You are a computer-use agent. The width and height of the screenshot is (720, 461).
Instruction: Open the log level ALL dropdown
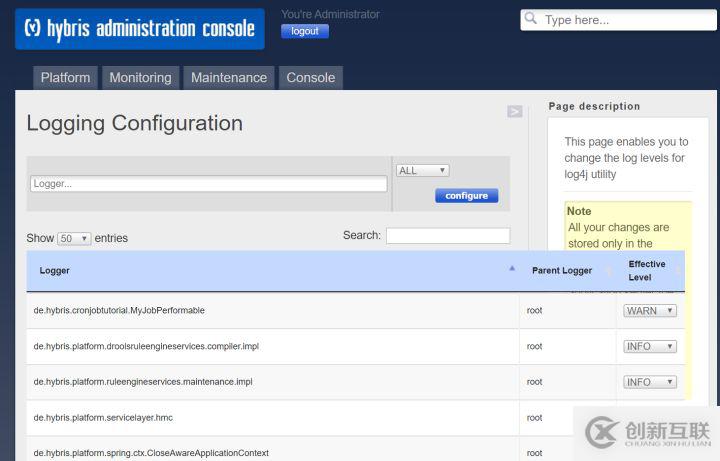pos(422,170)
